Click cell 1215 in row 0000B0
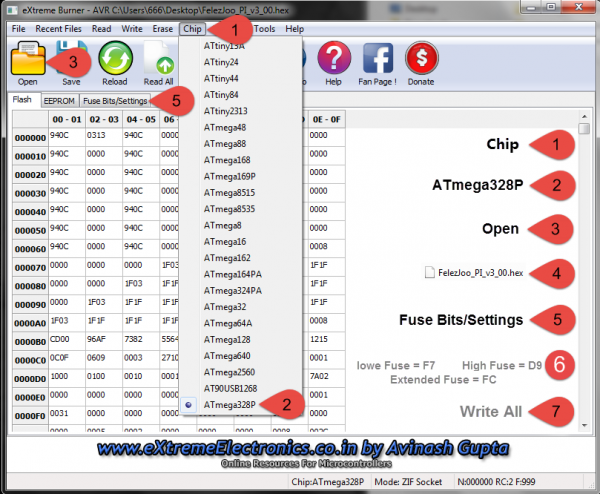600x494 pixels. tap(326, 342)
